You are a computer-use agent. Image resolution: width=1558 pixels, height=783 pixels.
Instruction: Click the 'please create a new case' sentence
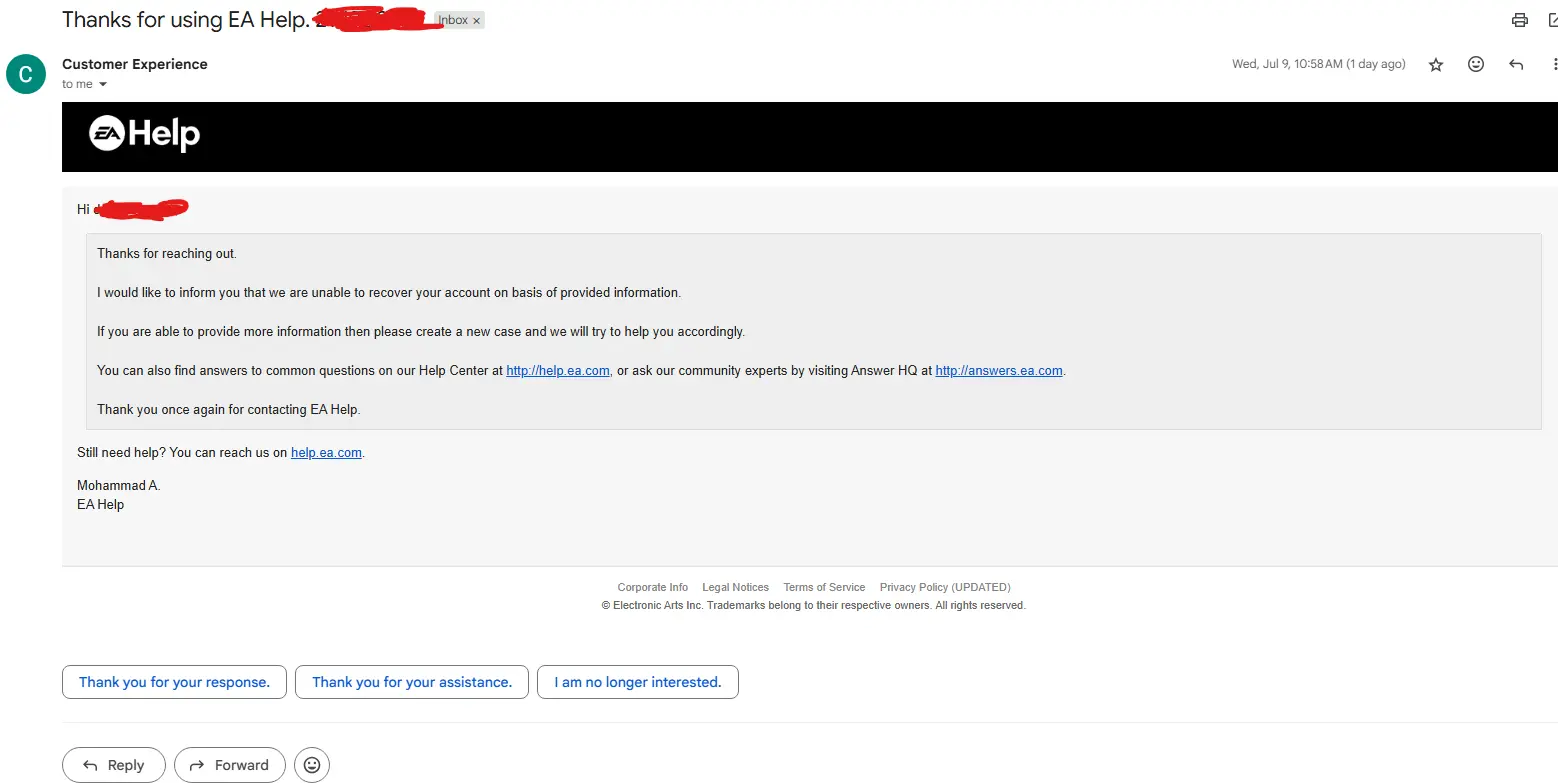[x=421, y=332]
